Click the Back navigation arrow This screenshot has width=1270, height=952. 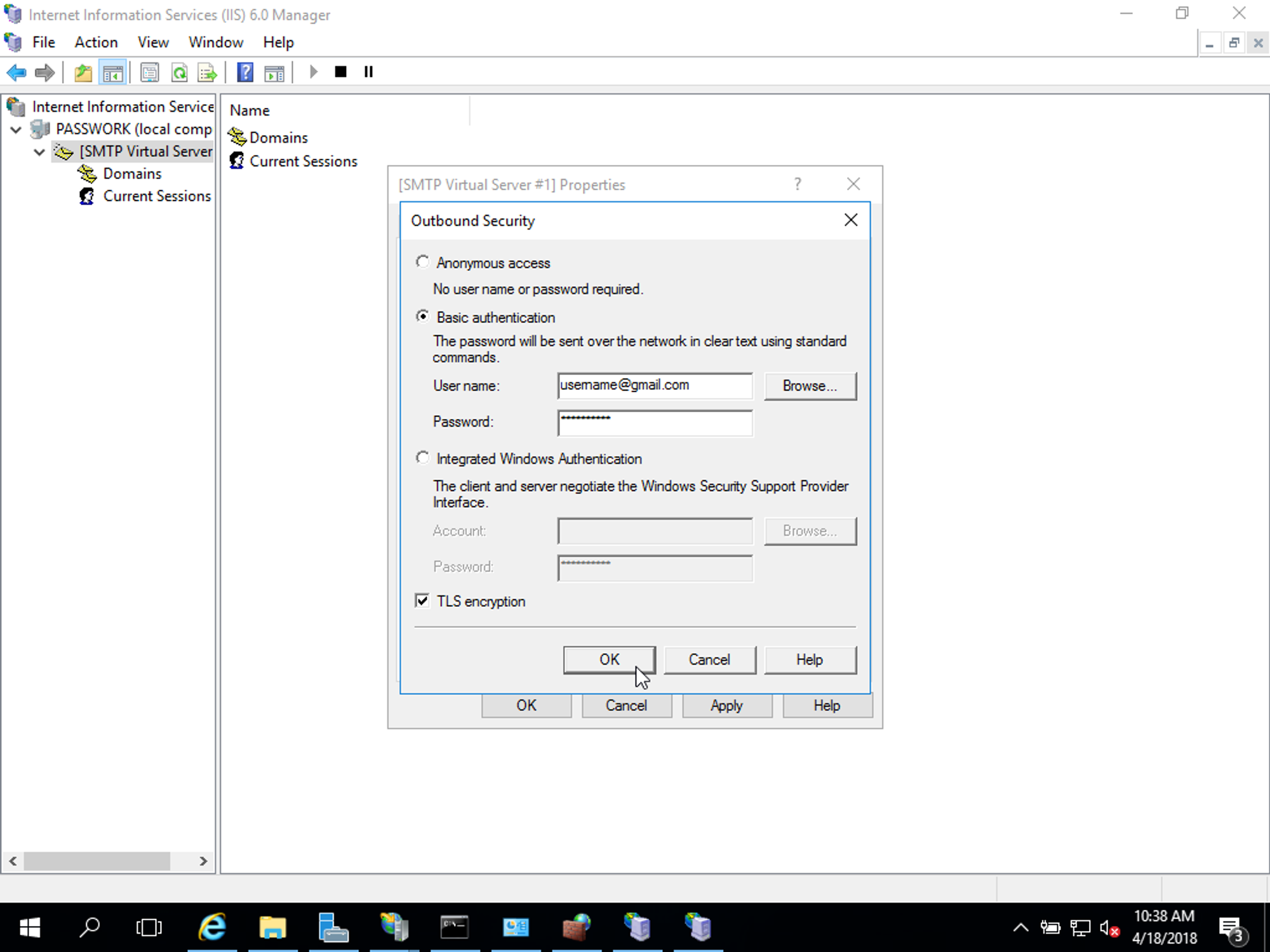pos(17,72)
